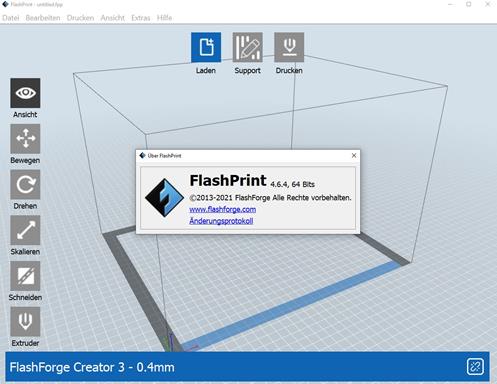Follow the www.flashforge.com link
The image size is (497, 384).
[223, 209]
